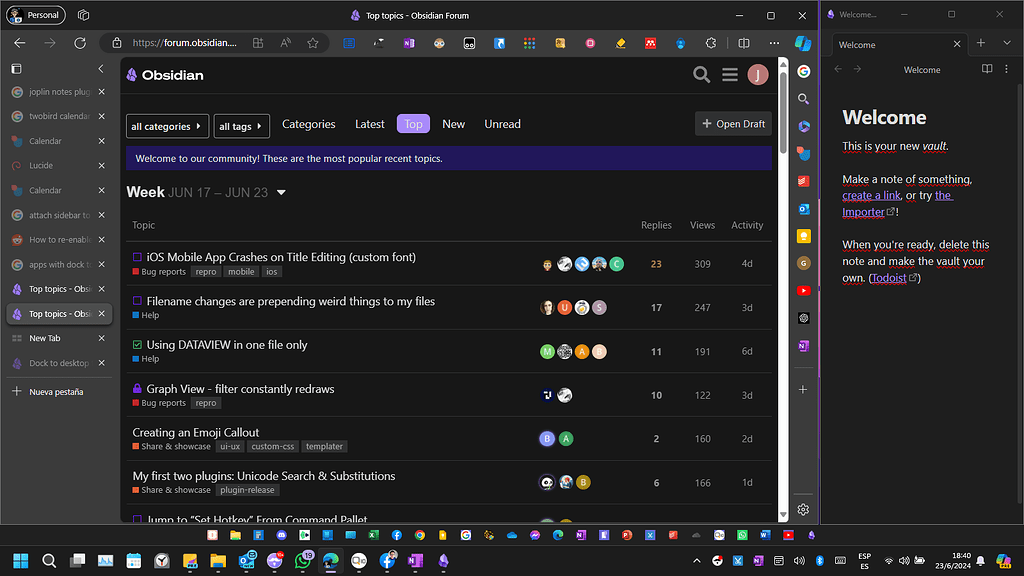Open the settings gear in the right sidebar
Image resolution: width=1024 pixels, height=576 pixels.
(803, 509)
